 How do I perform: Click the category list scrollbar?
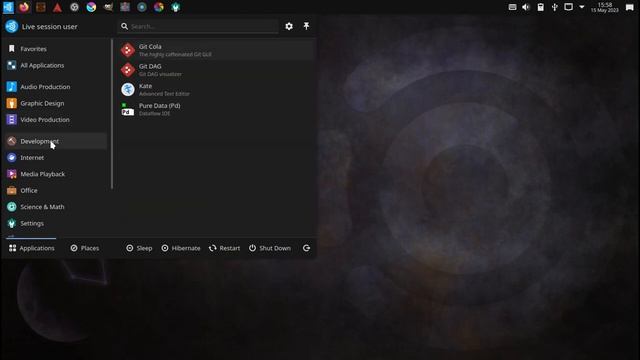coord(112,114)
